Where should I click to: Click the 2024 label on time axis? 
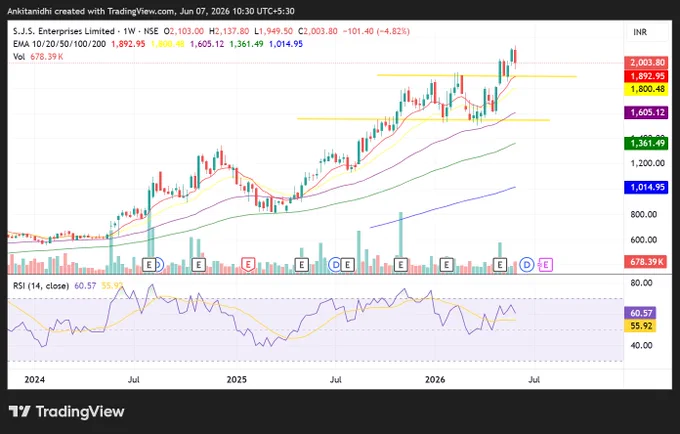[35, 380]
